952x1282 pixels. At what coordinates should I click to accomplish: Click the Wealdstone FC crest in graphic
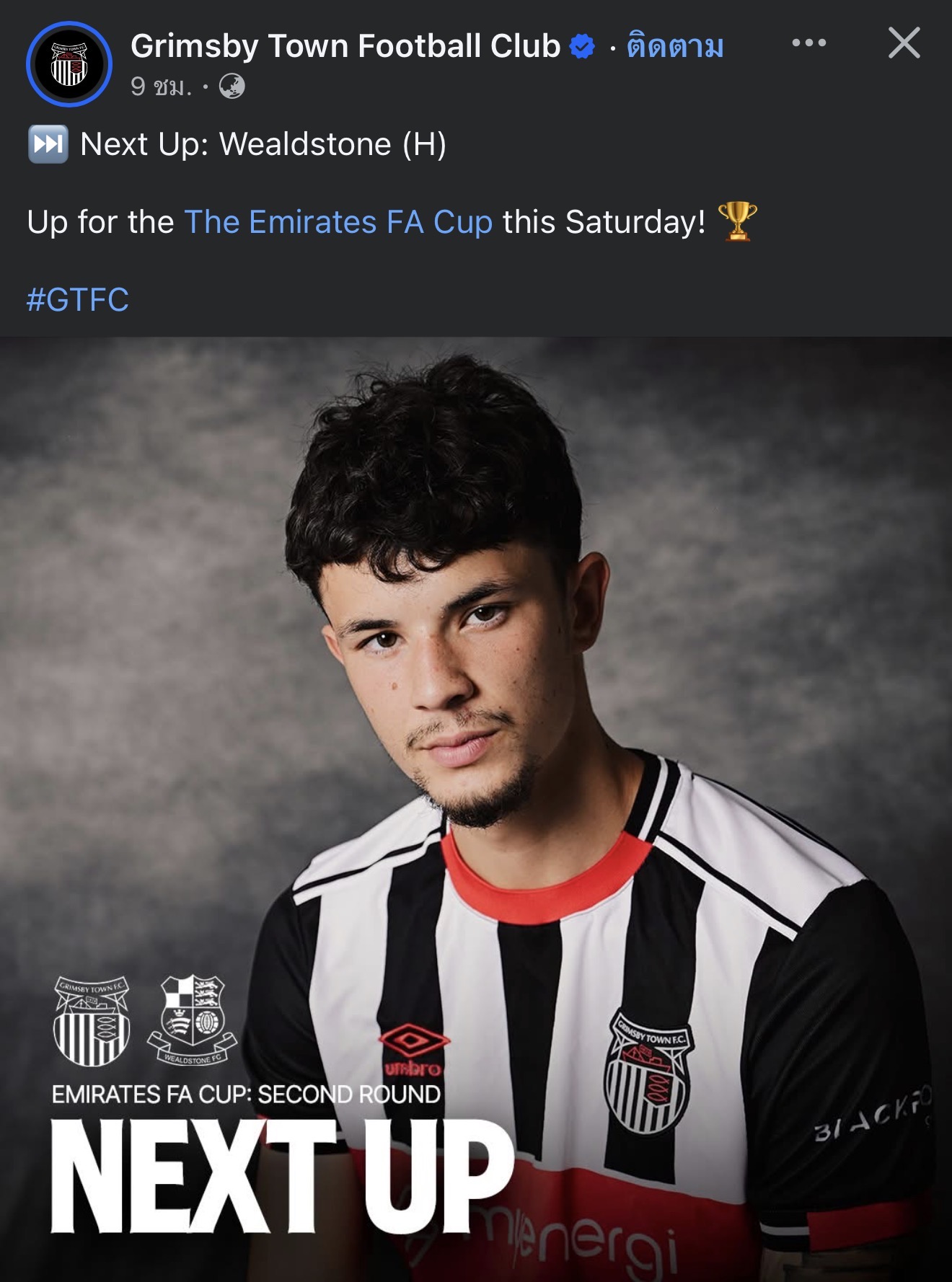(x=192, y=1019)
